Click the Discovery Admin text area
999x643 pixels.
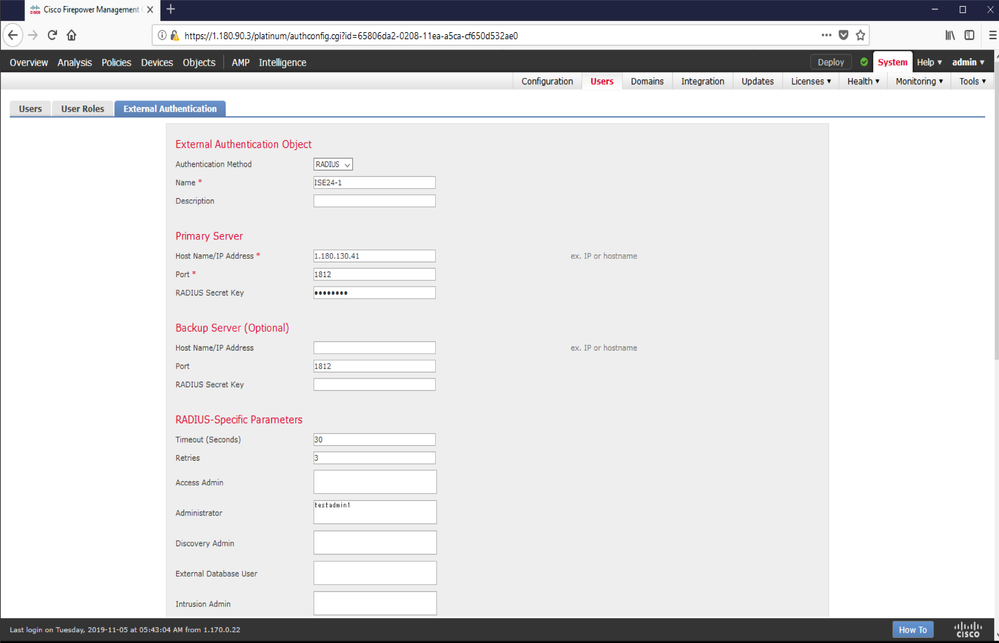[375, 542]
